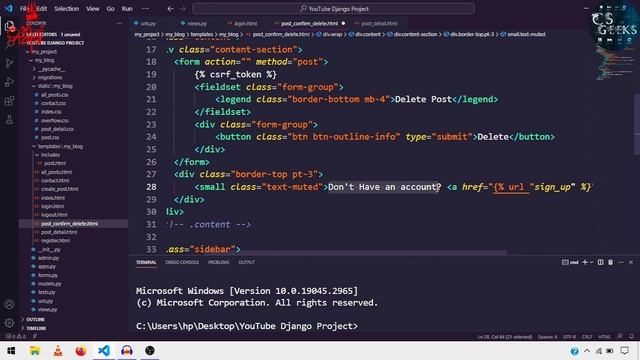Switch to the Output panel tab

[x=247, y=262]
